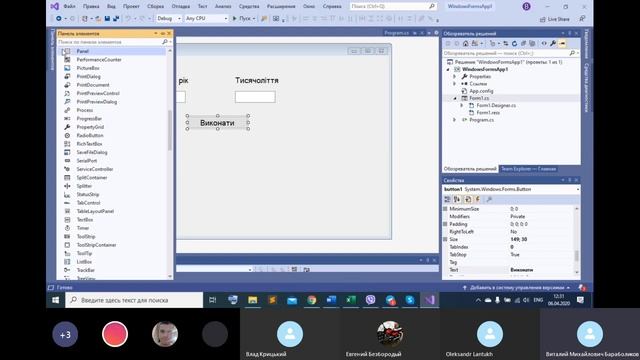Screen dimensions: 640x360
Task: Open Excel from the Windows taskbar
Action: (x=351, y=300)
